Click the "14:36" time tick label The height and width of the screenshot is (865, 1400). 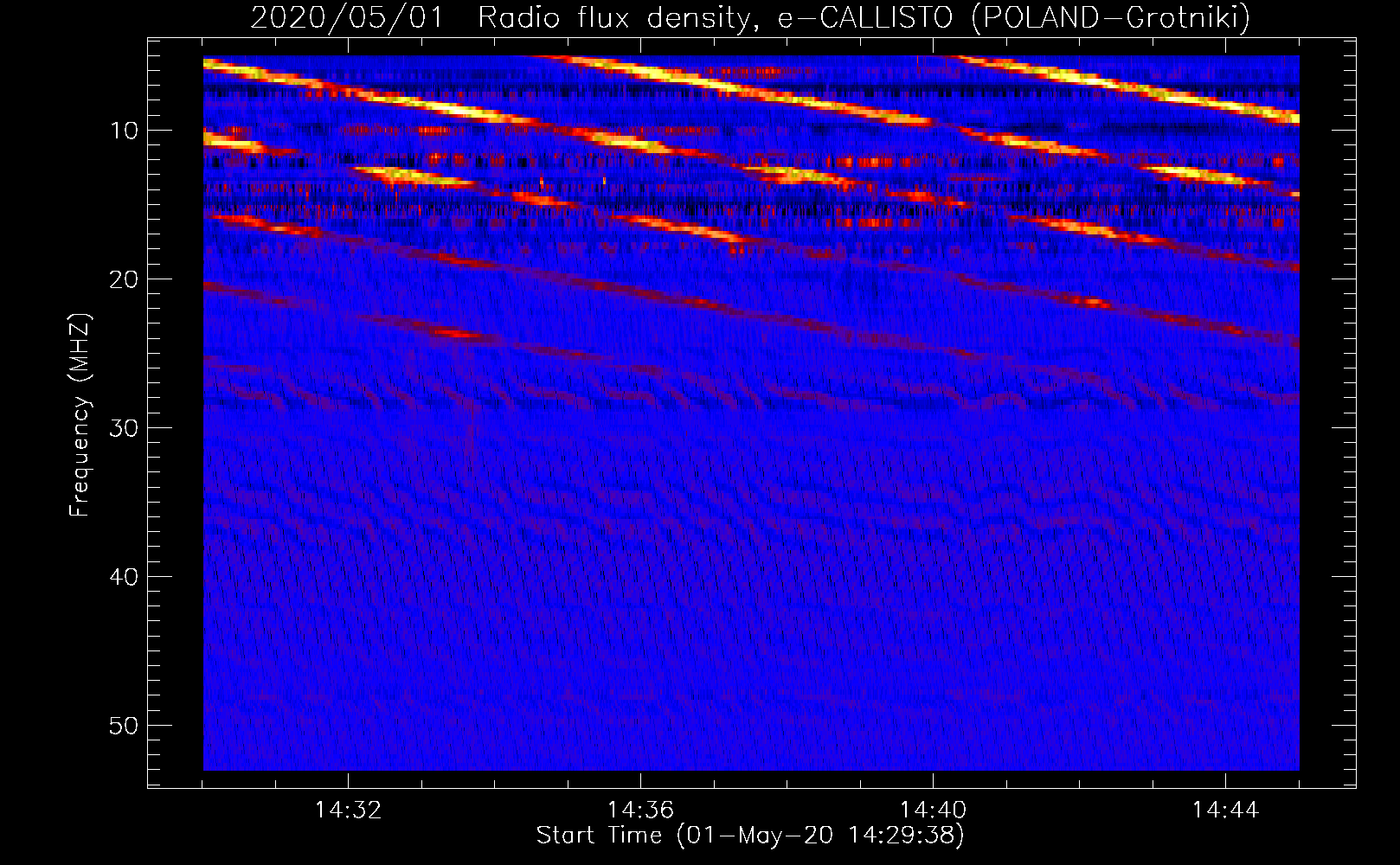pos(640,811)
